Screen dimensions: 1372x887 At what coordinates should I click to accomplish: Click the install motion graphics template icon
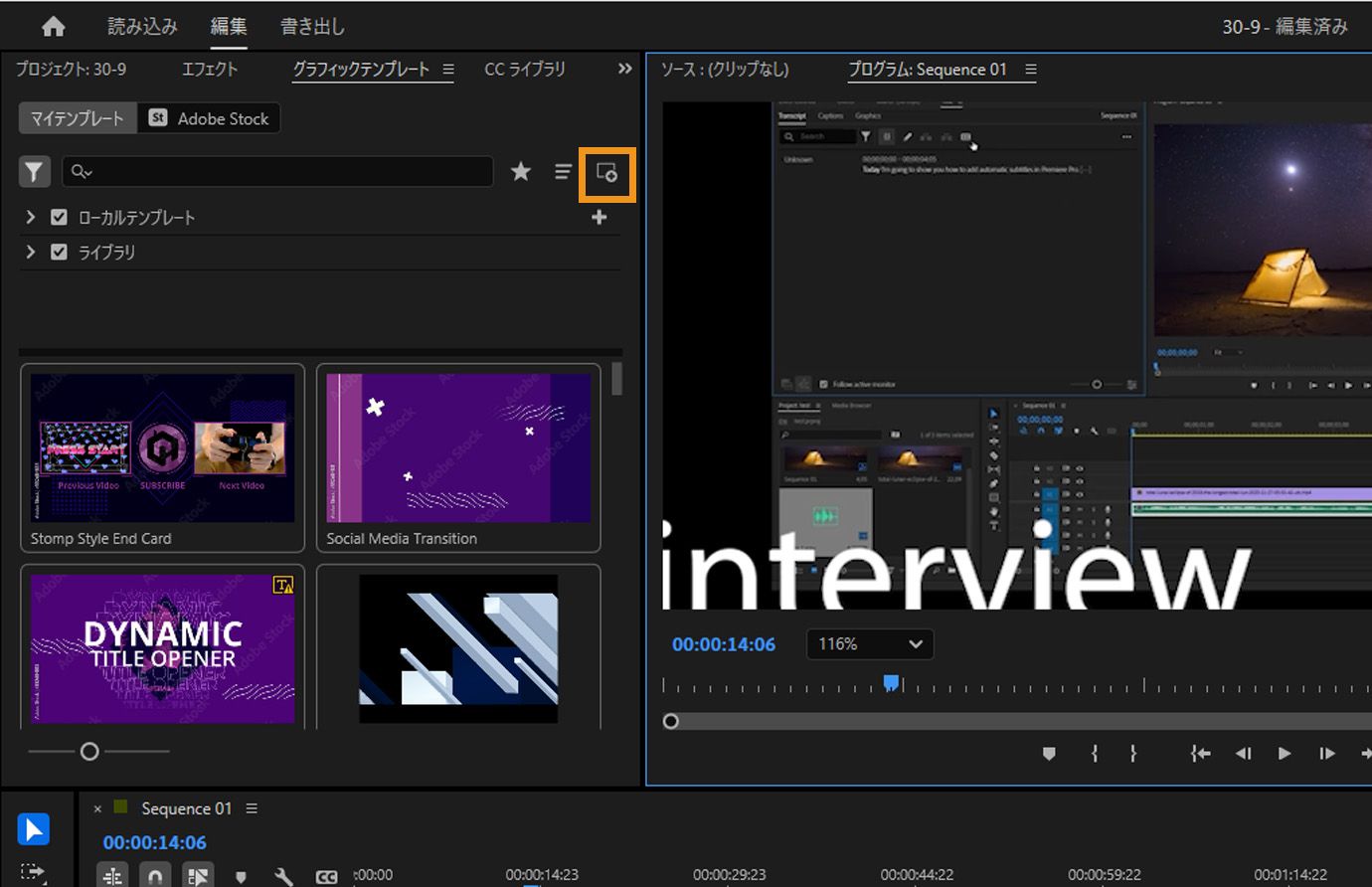606,172
